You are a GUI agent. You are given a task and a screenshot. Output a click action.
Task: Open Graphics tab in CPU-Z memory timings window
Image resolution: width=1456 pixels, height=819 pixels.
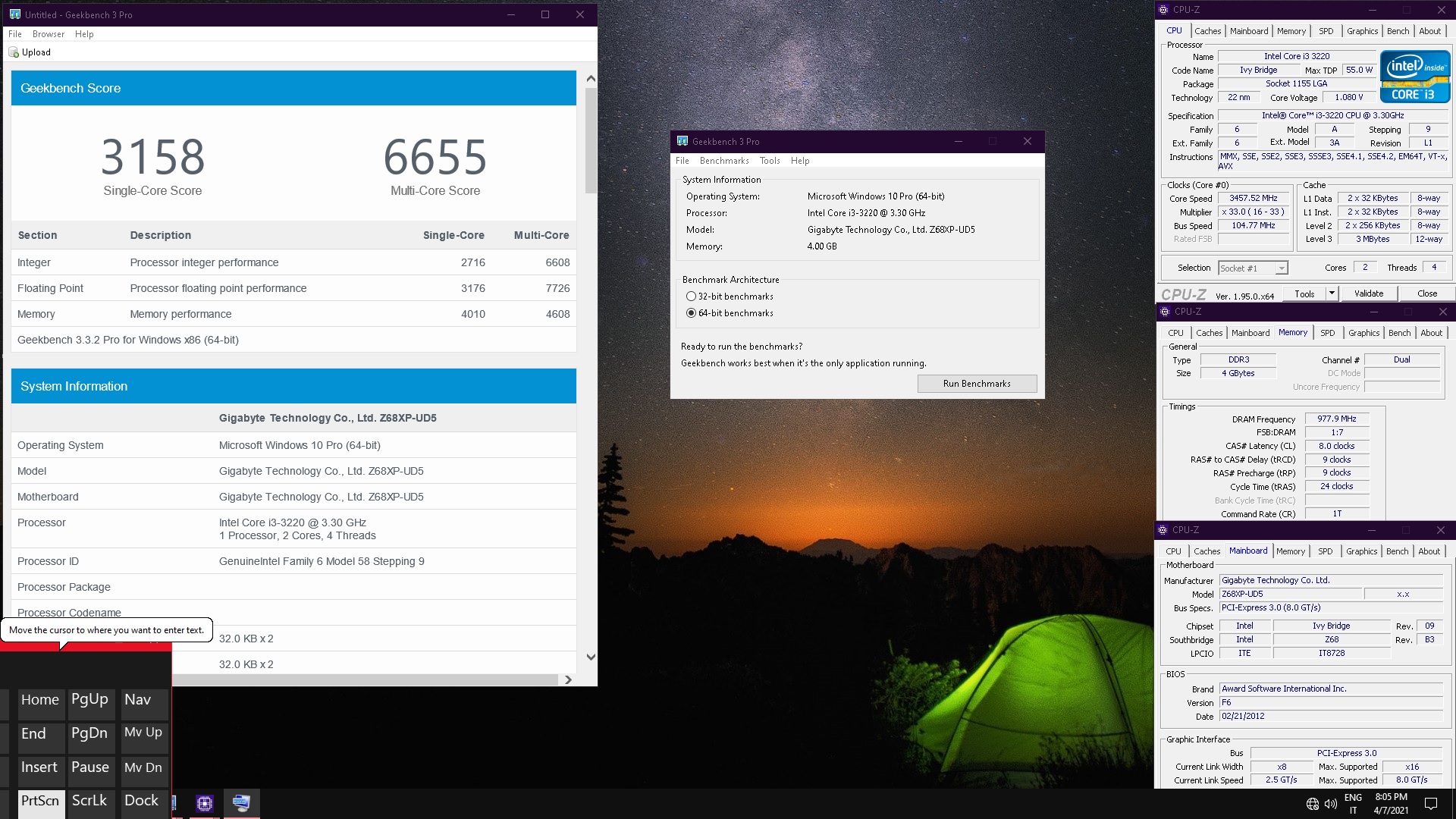1363,333
